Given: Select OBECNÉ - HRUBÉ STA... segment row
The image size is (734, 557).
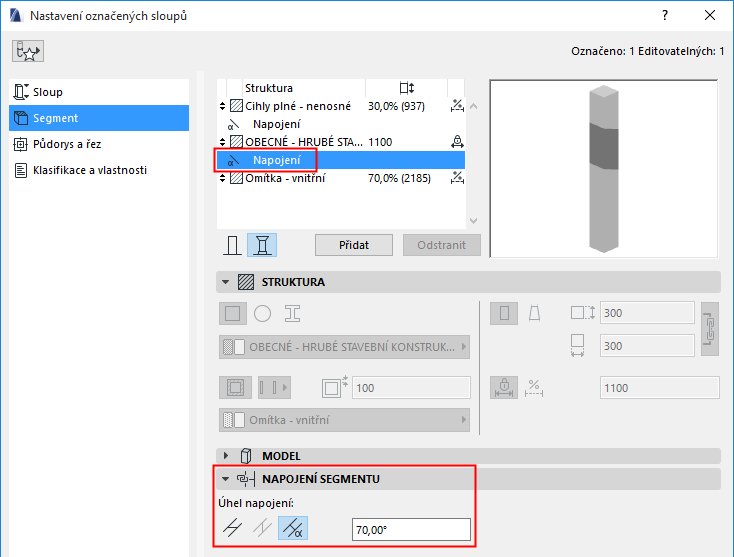Looking at the screenshot, I should click(341, 142).
